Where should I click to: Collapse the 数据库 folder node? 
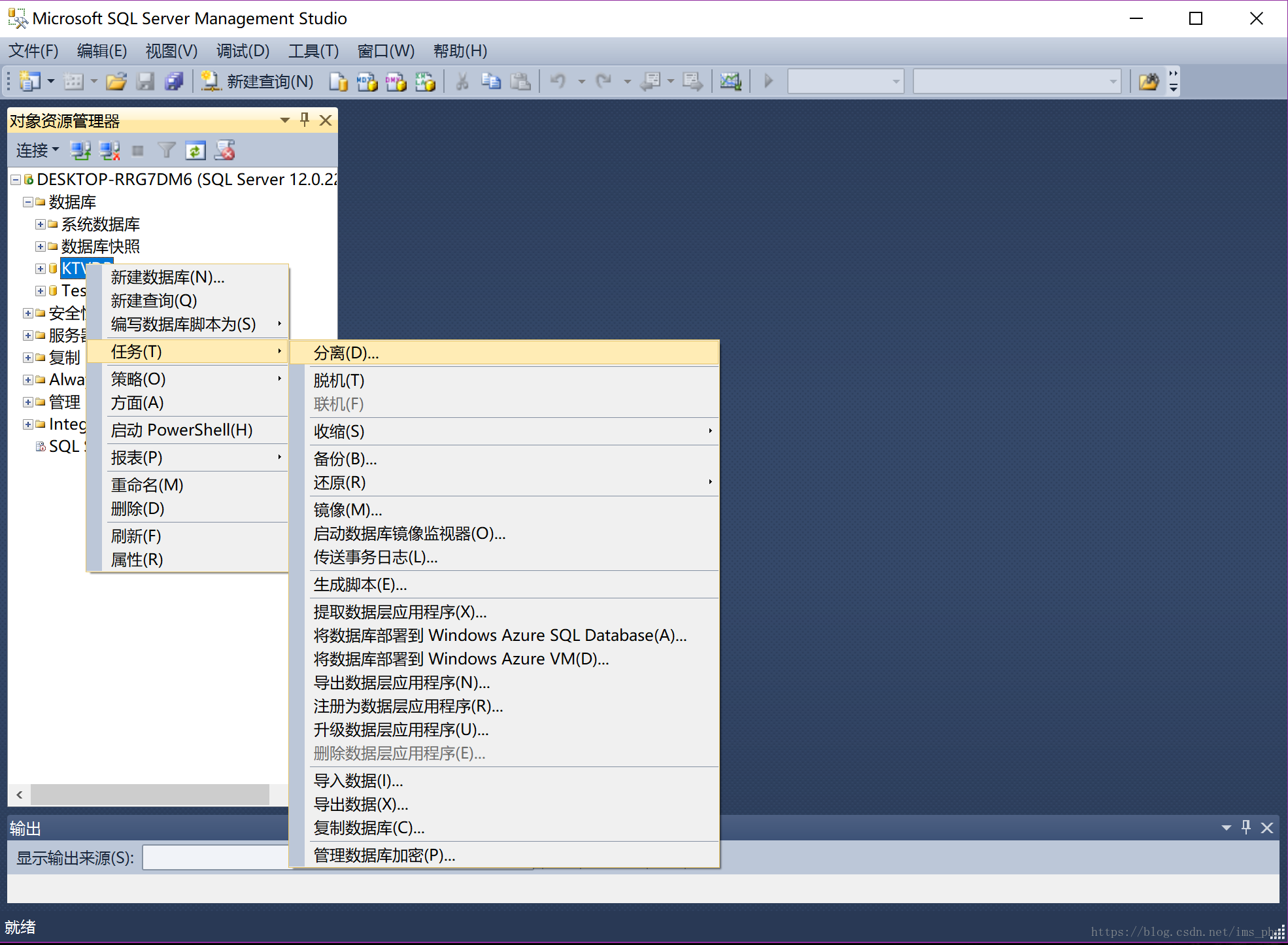[28, 202]
